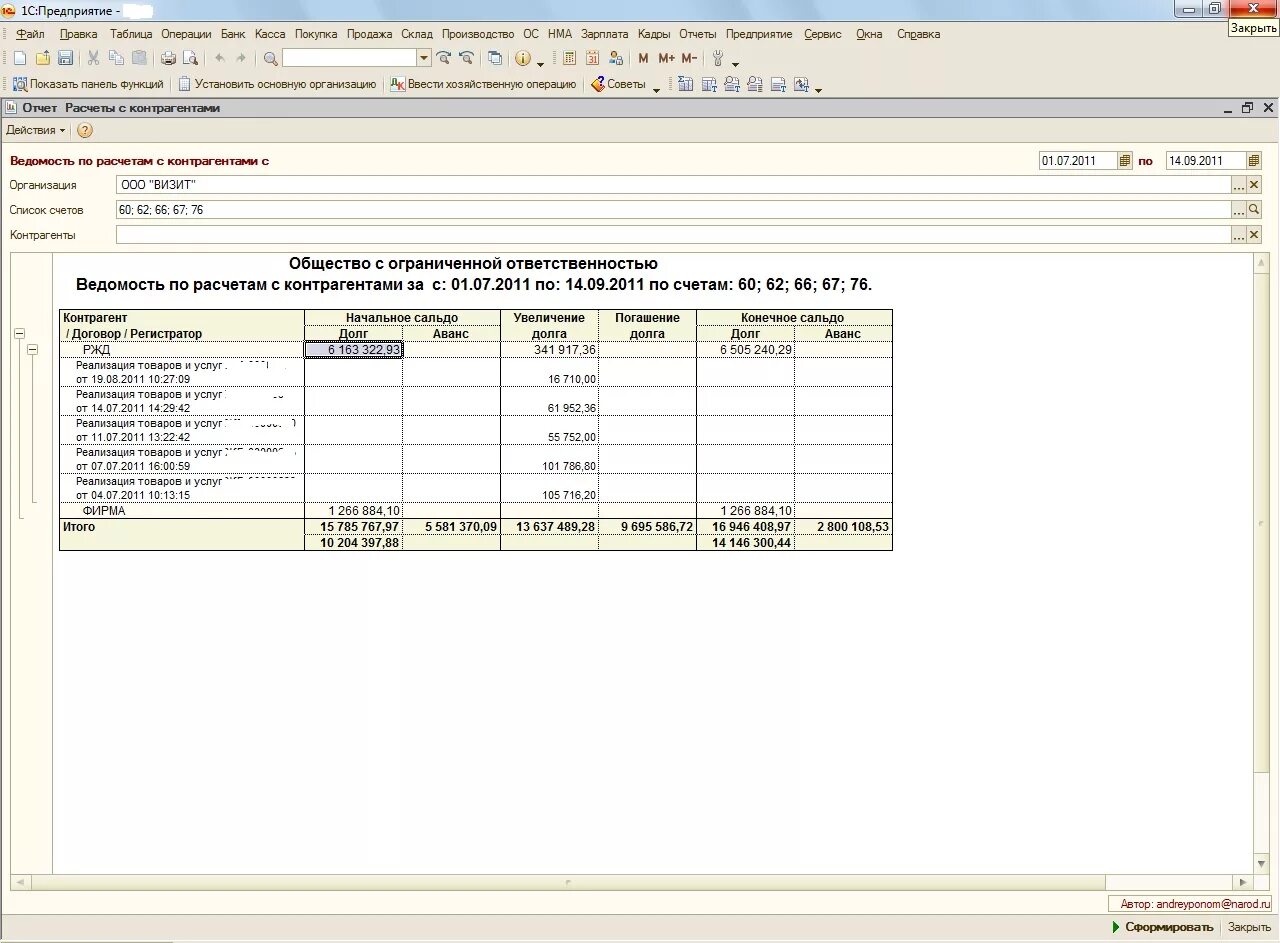Open the Зарплата menu
This screenshot has width=1280, height=943.
pyautogui.click(x=604, y=34)
